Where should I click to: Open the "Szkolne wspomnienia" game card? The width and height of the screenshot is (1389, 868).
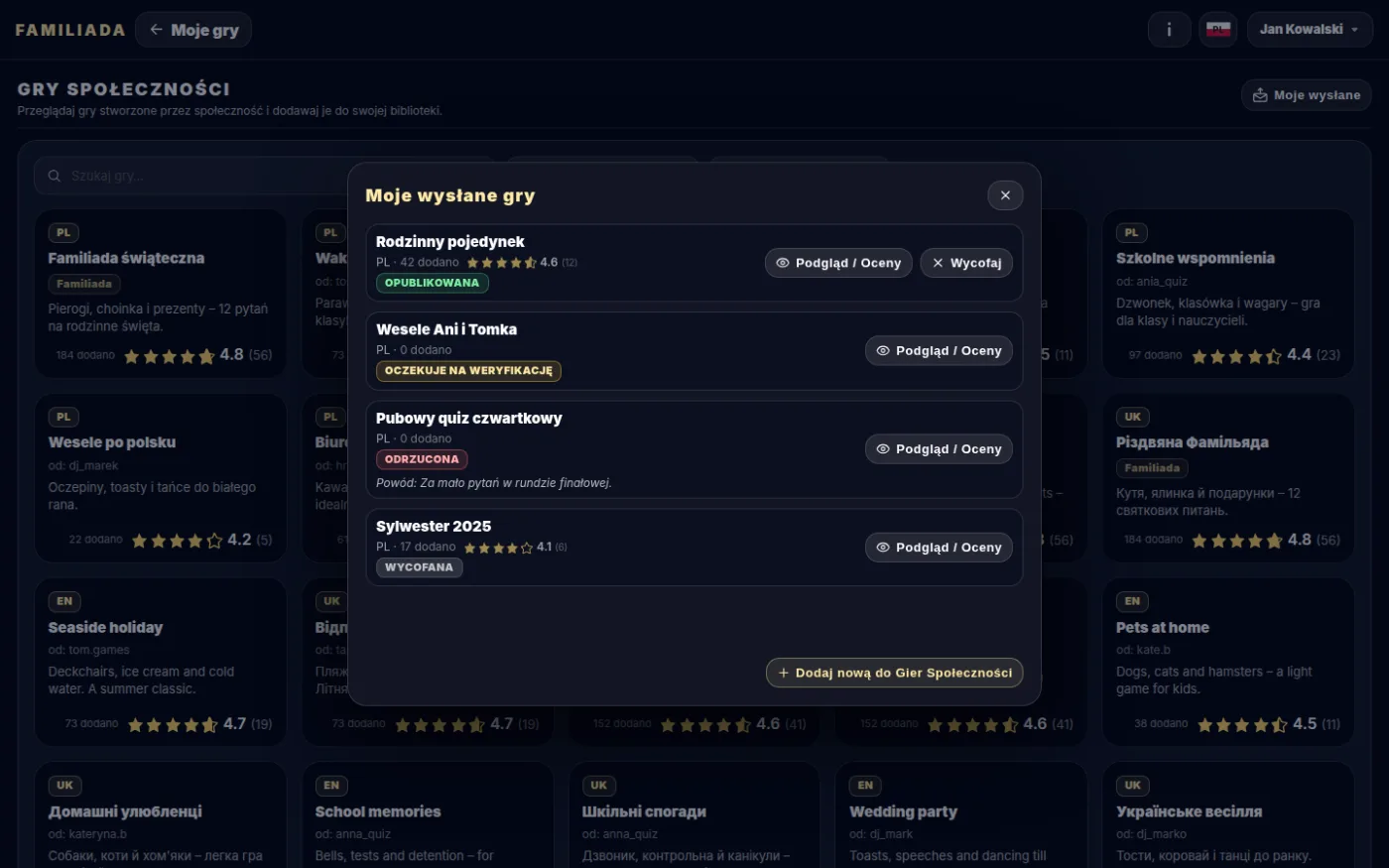coord(1228,295)
